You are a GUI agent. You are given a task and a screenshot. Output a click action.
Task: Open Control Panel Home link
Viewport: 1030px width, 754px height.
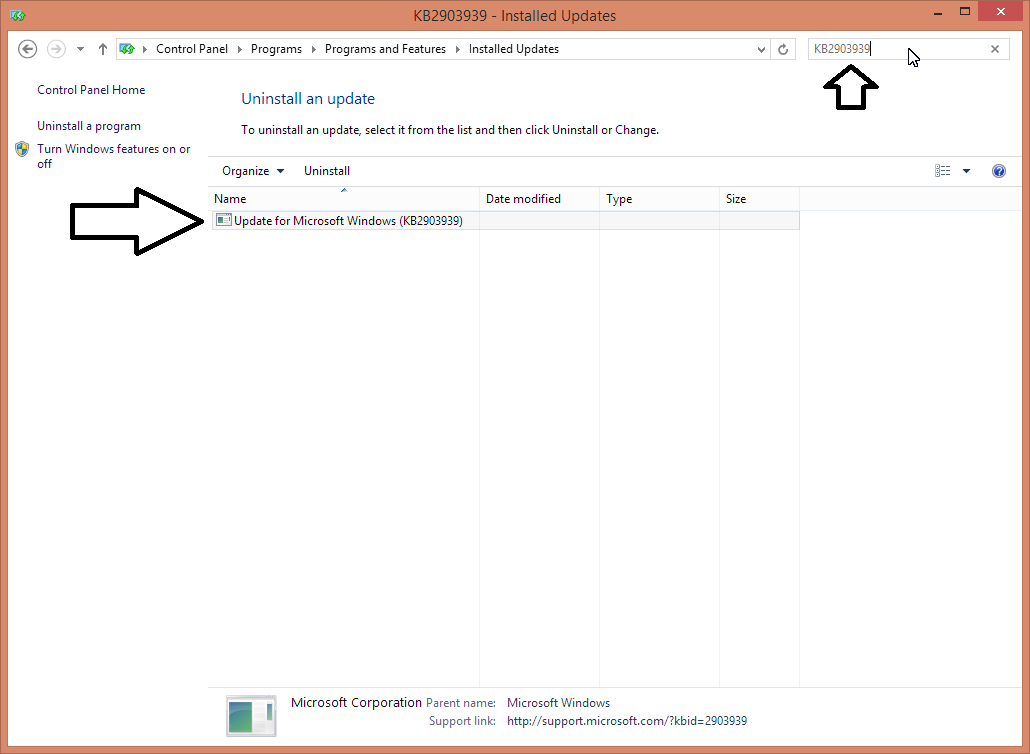pos(91,90)
